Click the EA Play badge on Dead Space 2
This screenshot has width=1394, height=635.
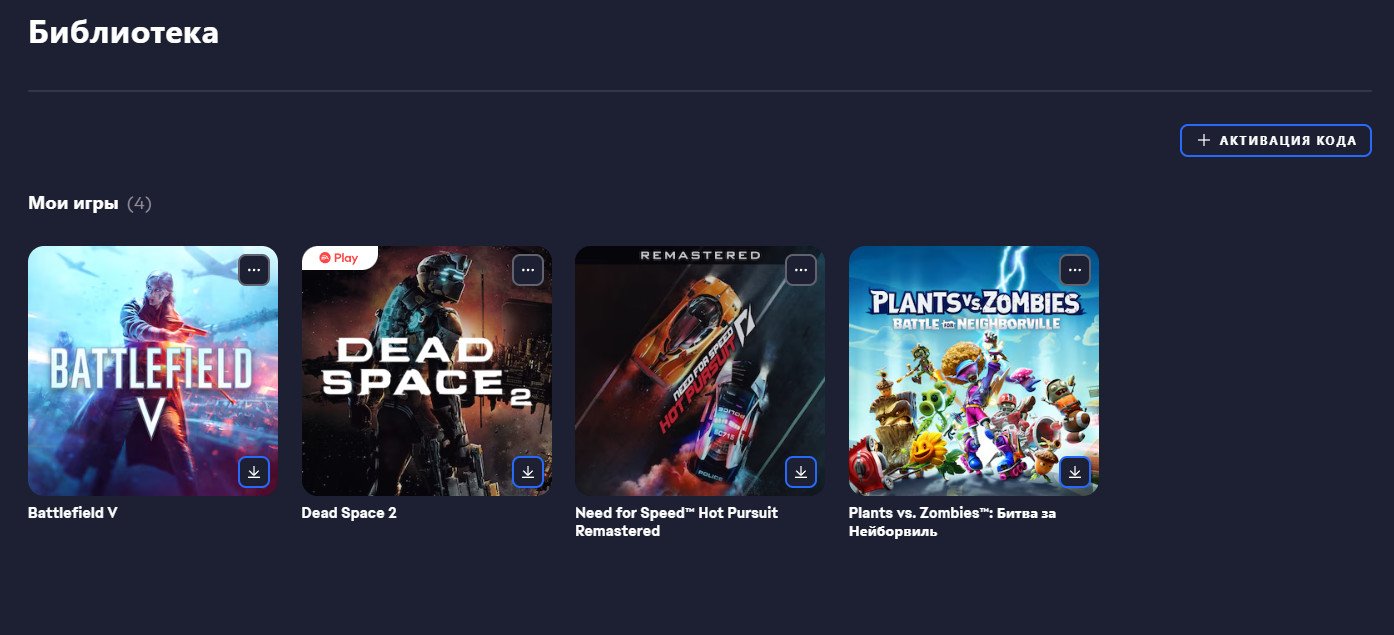[x=339, y=258]
